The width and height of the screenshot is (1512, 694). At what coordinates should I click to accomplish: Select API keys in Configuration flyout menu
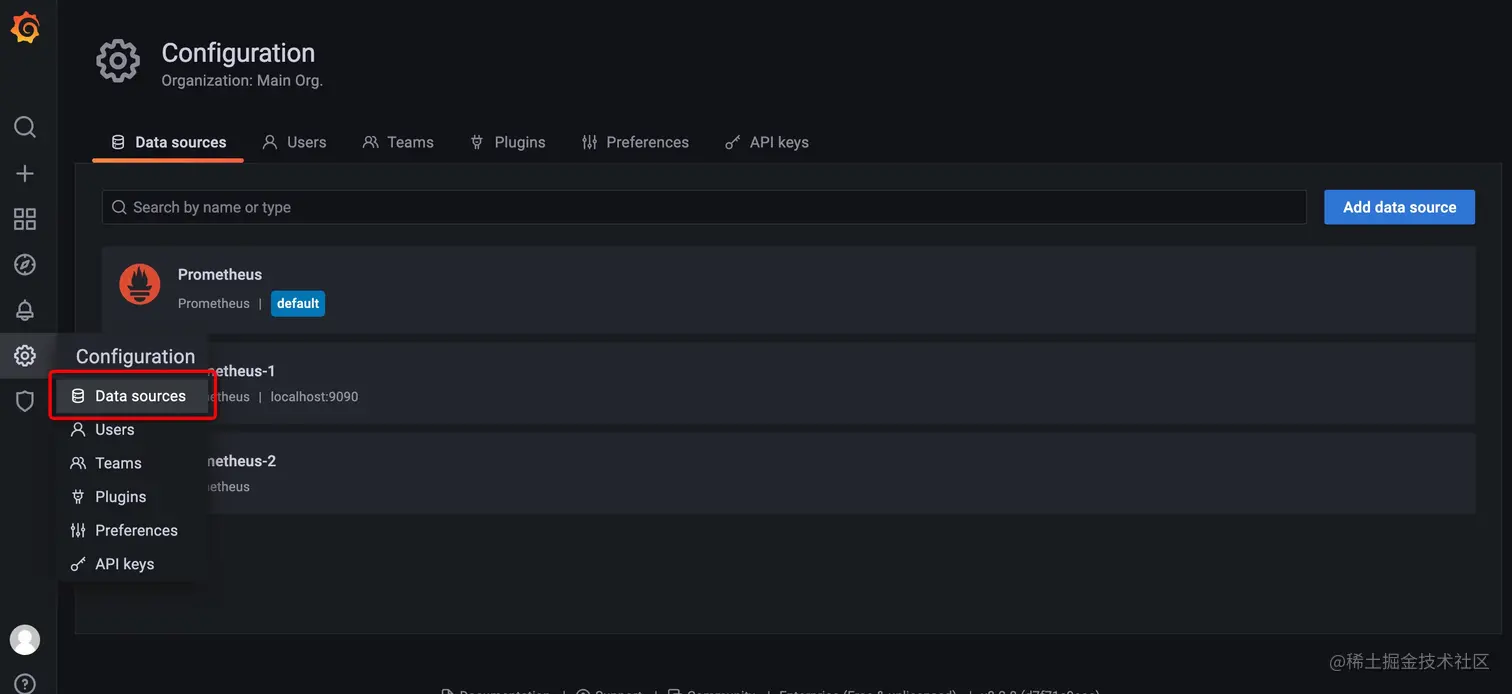[132, 564]
